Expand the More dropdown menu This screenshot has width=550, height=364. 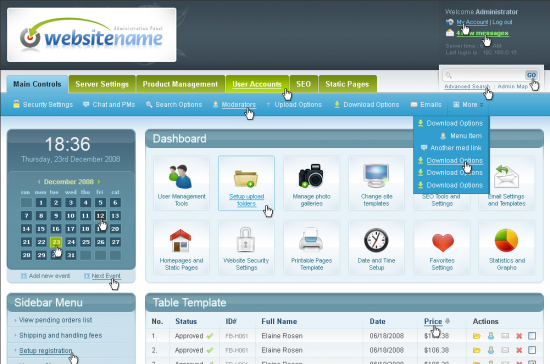[x=468, y=105]
